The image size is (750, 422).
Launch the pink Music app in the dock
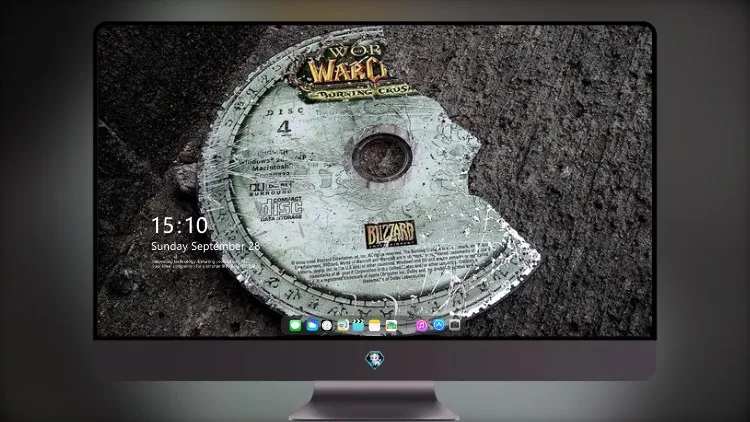click(x=422, y=325)
